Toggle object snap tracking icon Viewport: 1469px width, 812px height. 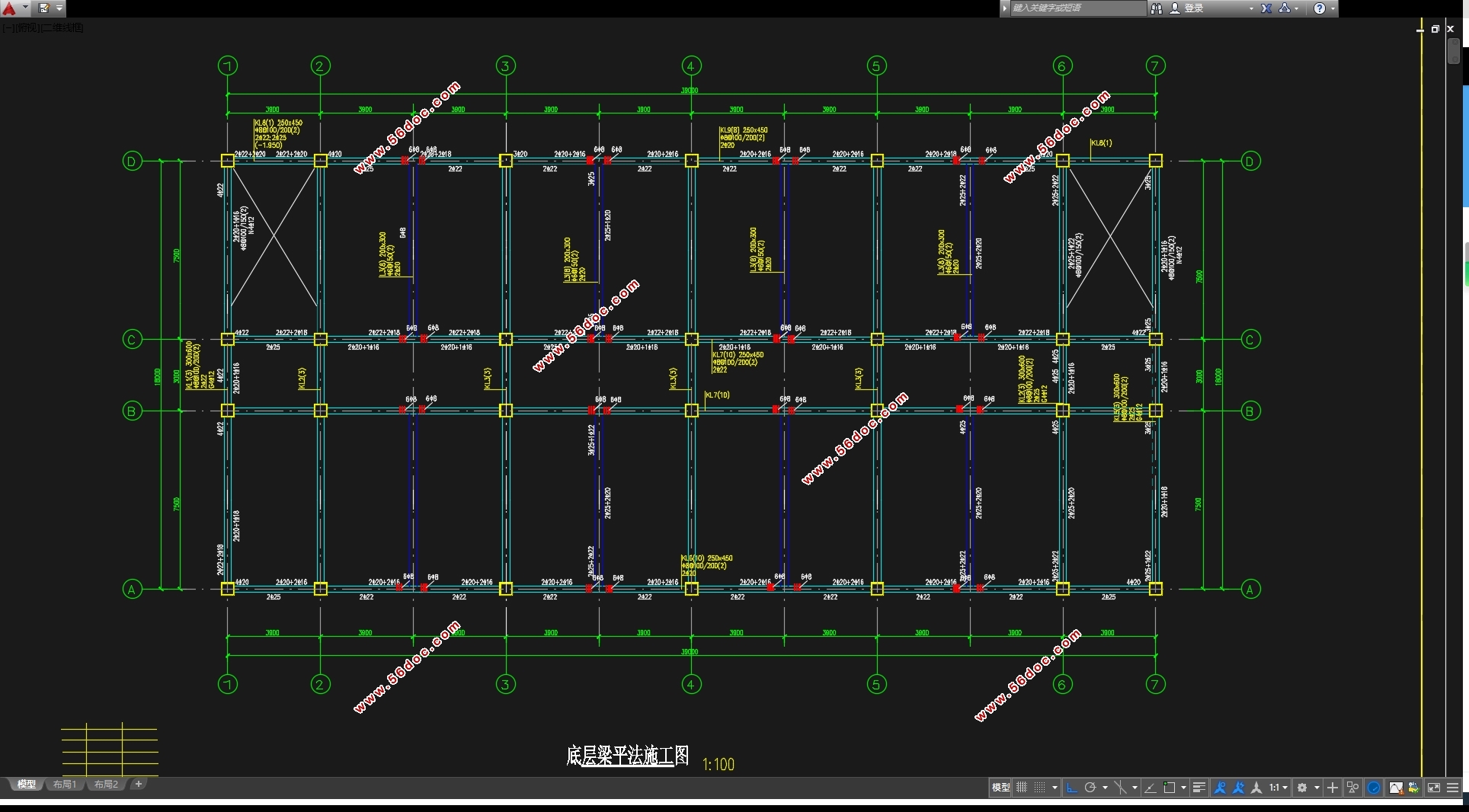1150,788
